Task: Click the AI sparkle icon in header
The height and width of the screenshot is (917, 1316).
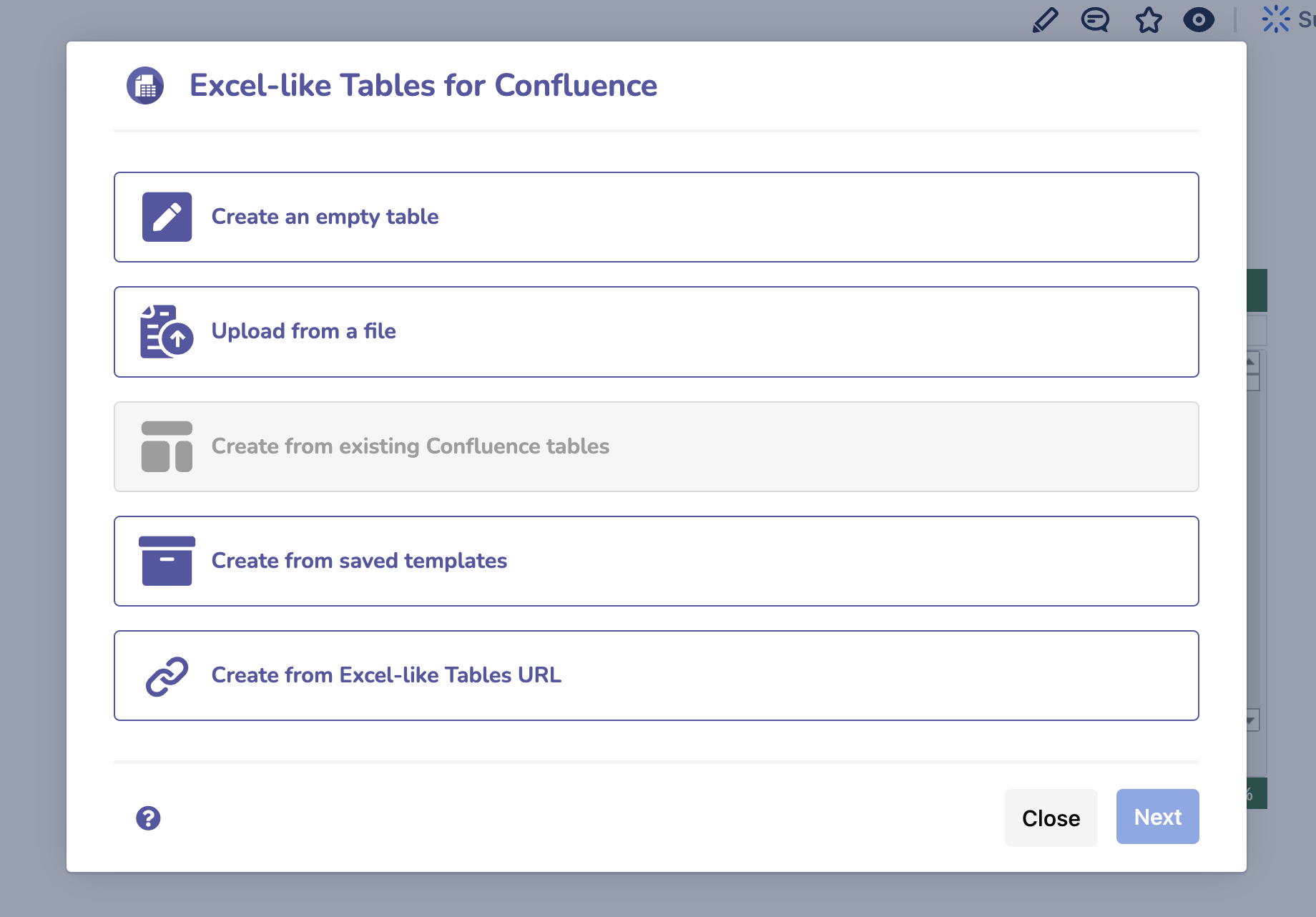Action: click(1276, 19)
